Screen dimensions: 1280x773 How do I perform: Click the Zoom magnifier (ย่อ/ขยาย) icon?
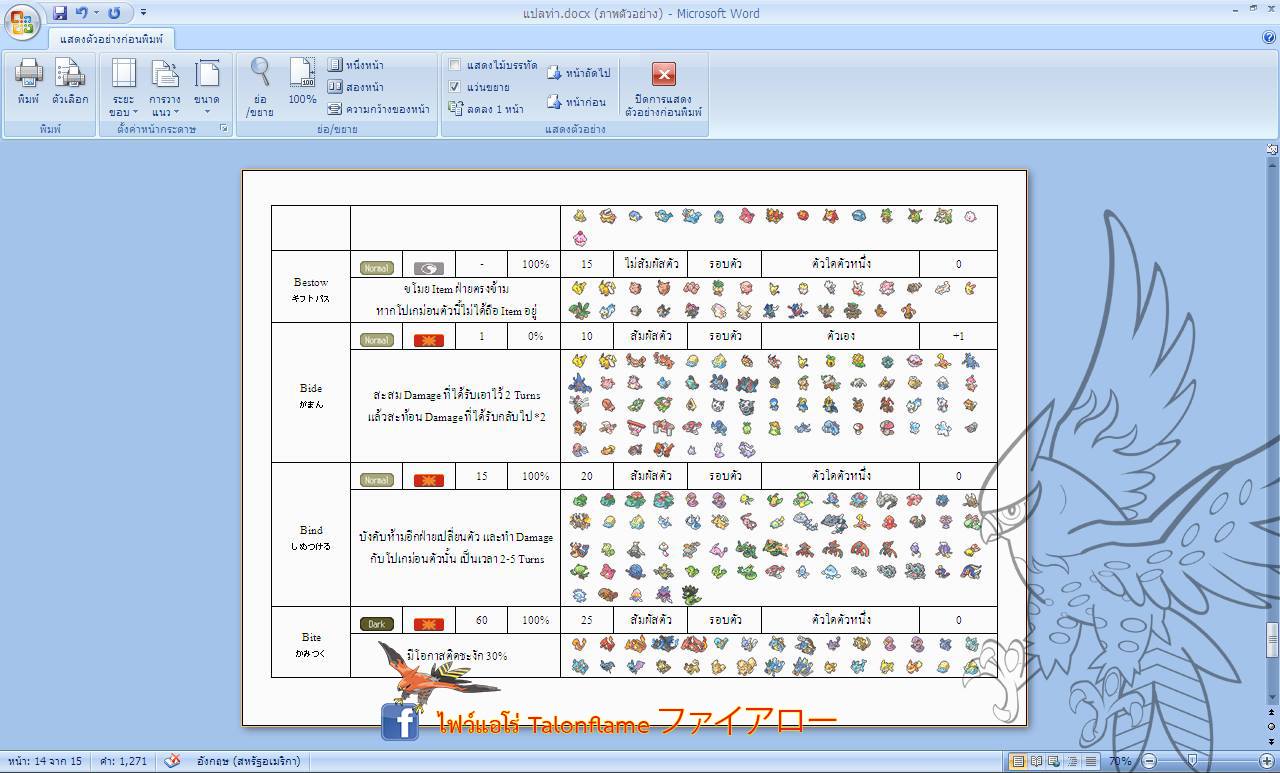pyautogui.click(x=260, y=81)
